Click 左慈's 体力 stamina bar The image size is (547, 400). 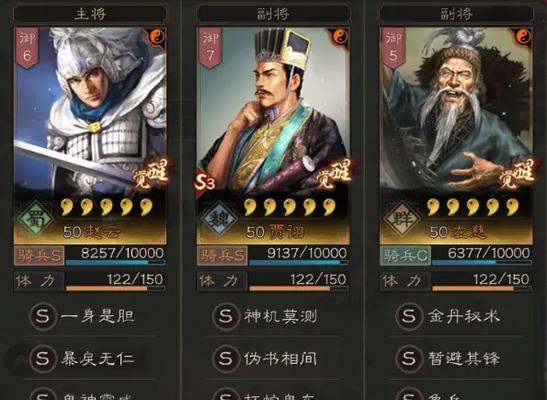click(482, 282)
